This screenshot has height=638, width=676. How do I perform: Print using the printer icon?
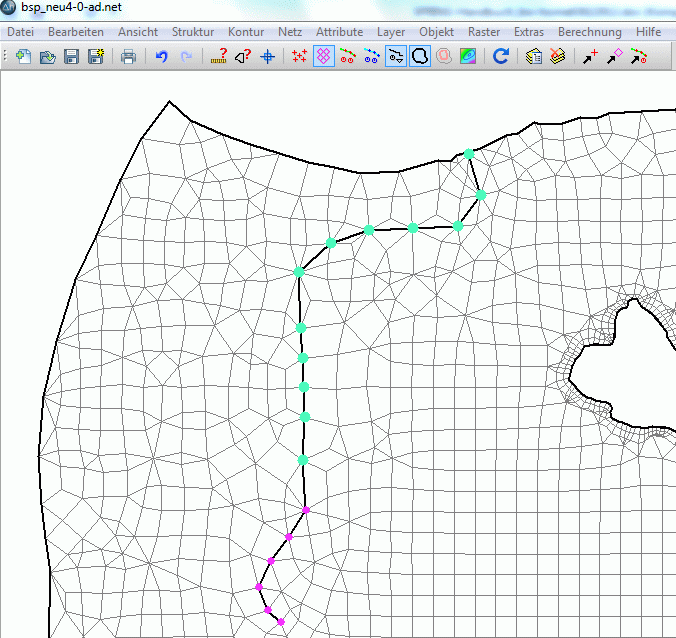pos(128,56)
